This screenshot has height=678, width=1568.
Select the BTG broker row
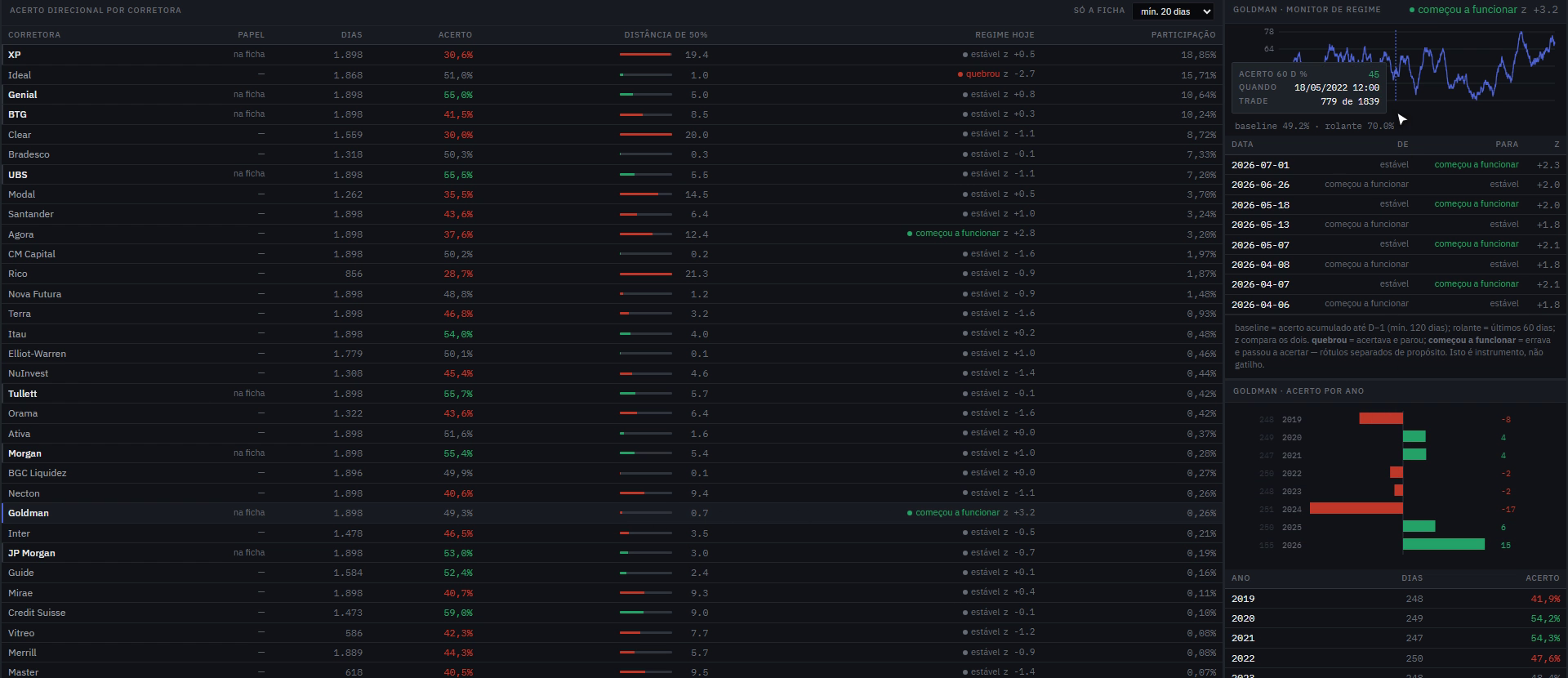[x=611, y=114]
